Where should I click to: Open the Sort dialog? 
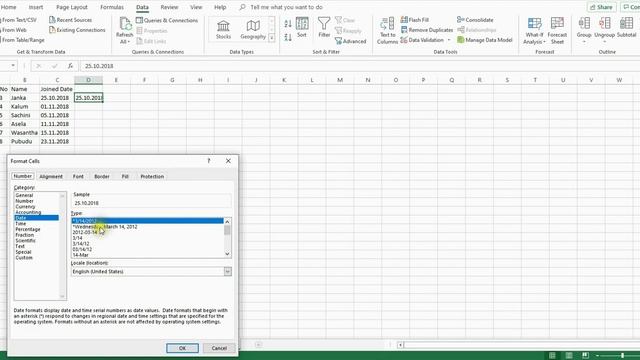click(302, 27)
